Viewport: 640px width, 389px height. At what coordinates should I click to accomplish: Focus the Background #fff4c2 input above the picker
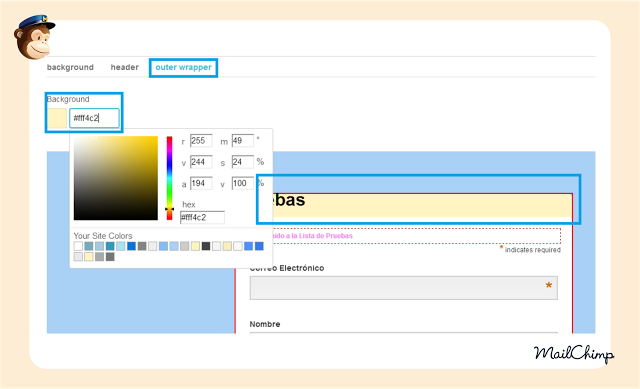pos(94,118)
